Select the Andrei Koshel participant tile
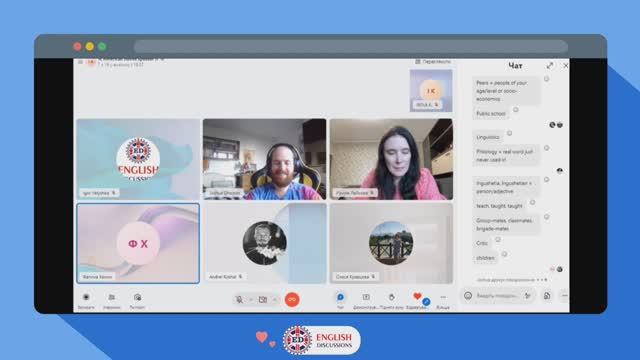 [x=264, y=243]
